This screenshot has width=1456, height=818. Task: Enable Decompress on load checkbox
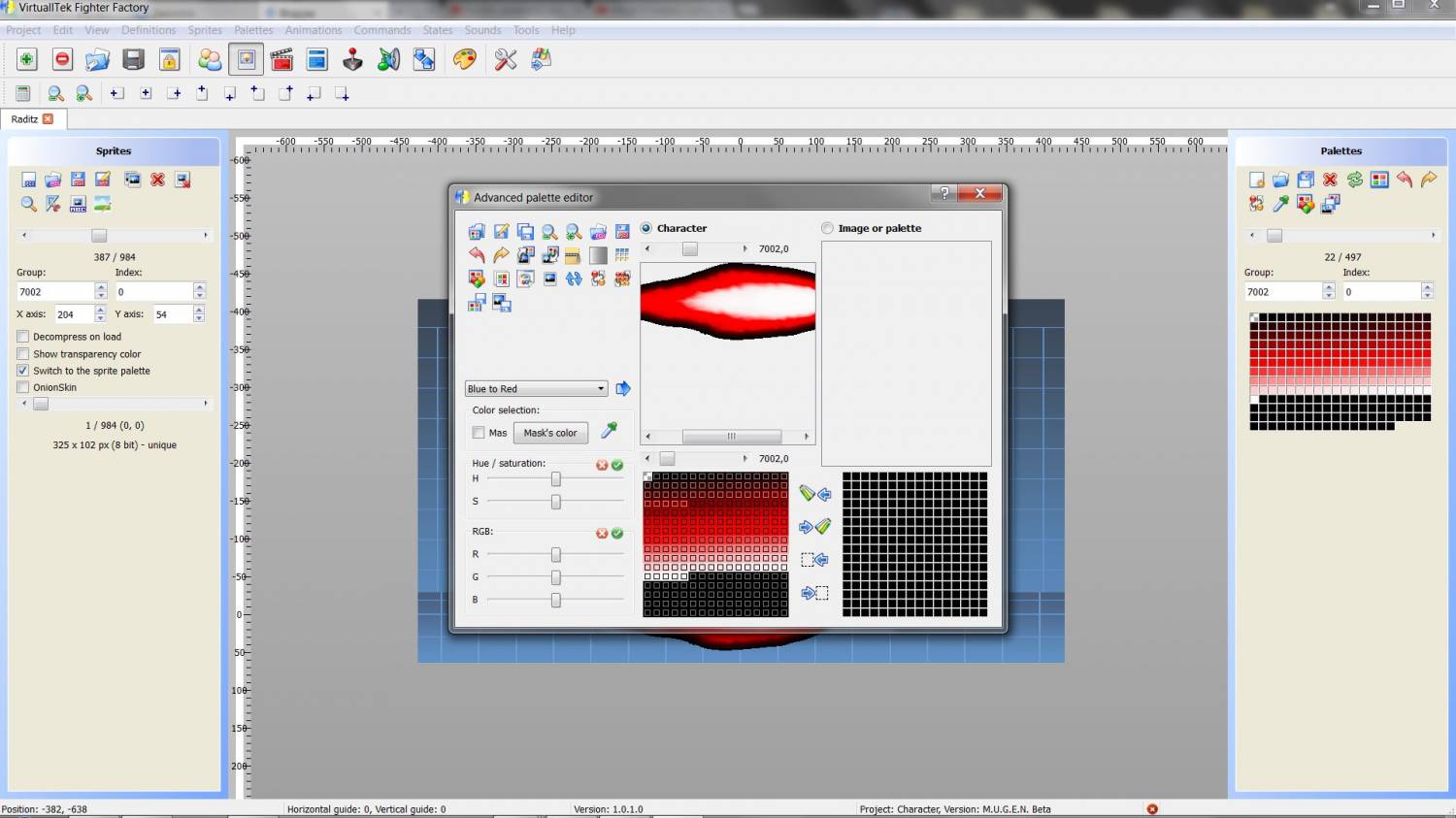[22, 337]
